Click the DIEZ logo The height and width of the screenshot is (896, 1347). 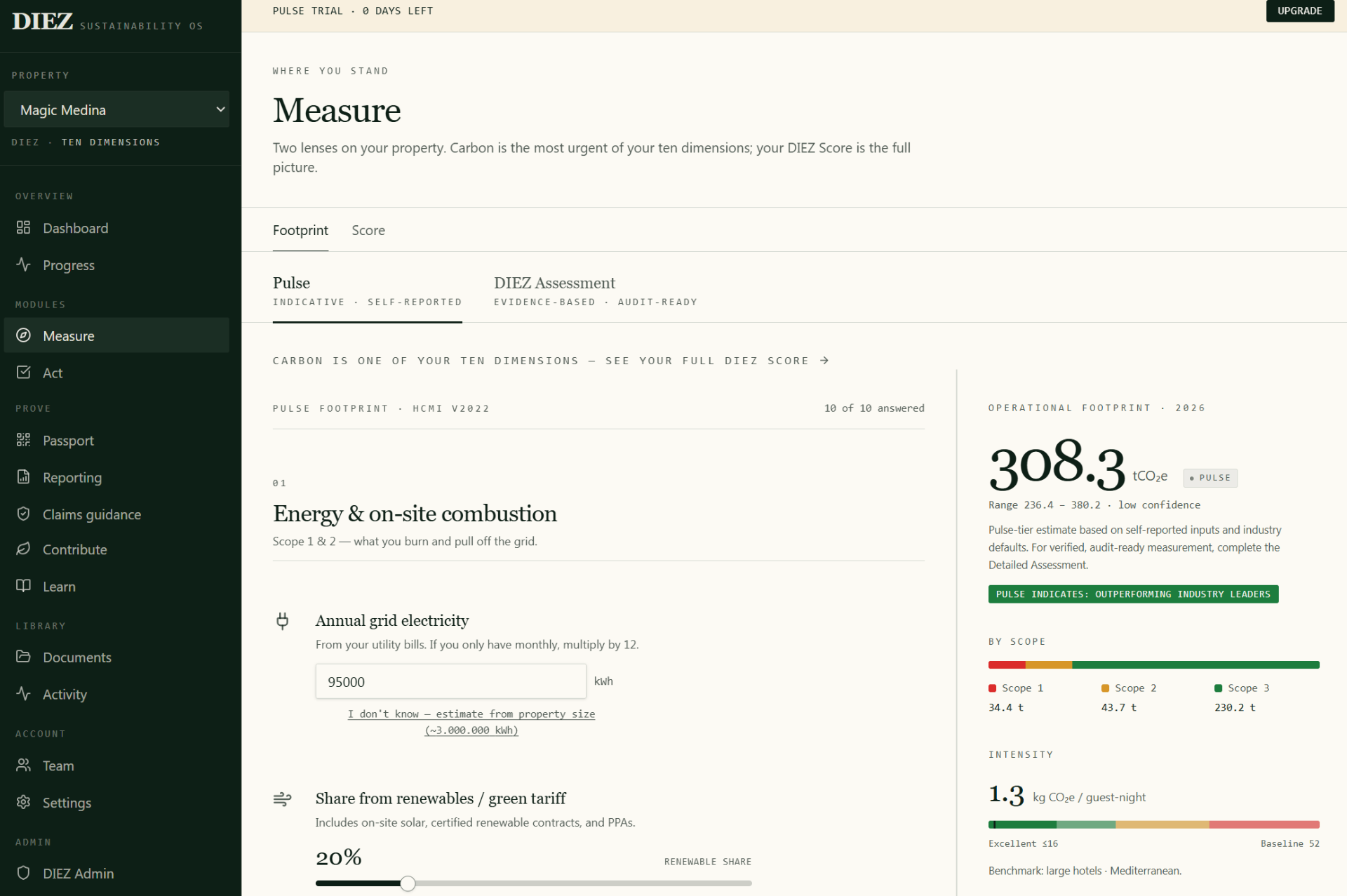(42, 22)
